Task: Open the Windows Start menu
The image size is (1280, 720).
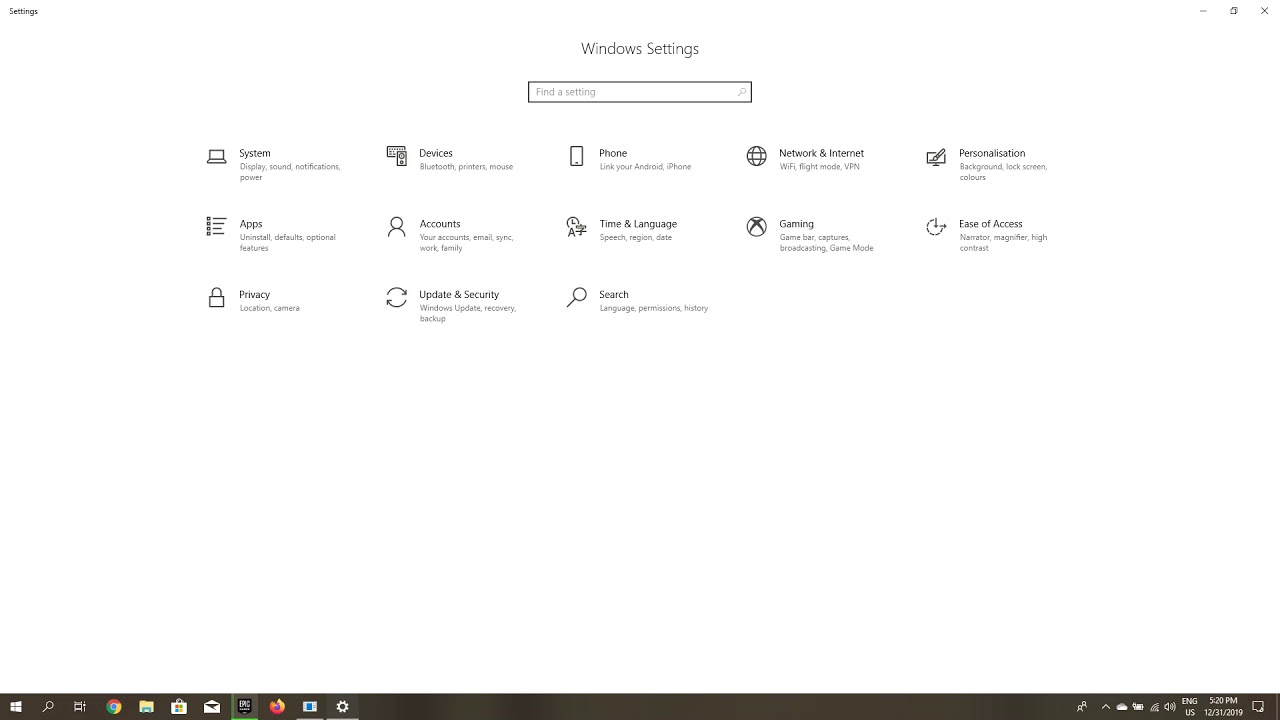Action: 16,707
